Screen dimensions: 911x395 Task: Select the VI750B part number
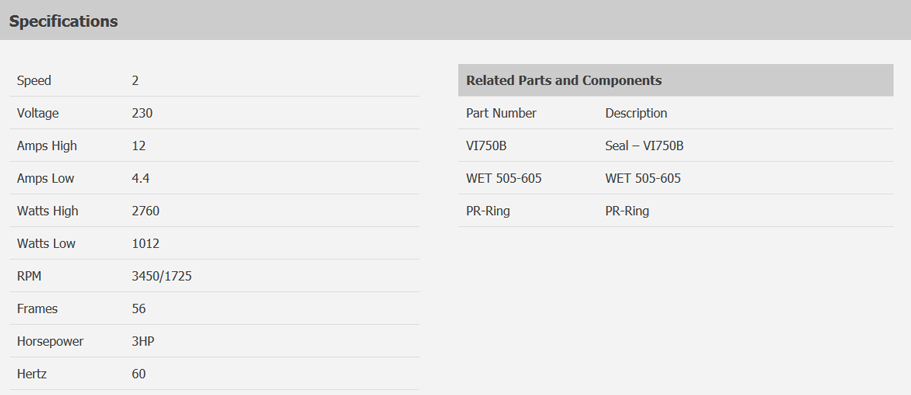click(x=486, y=146)
